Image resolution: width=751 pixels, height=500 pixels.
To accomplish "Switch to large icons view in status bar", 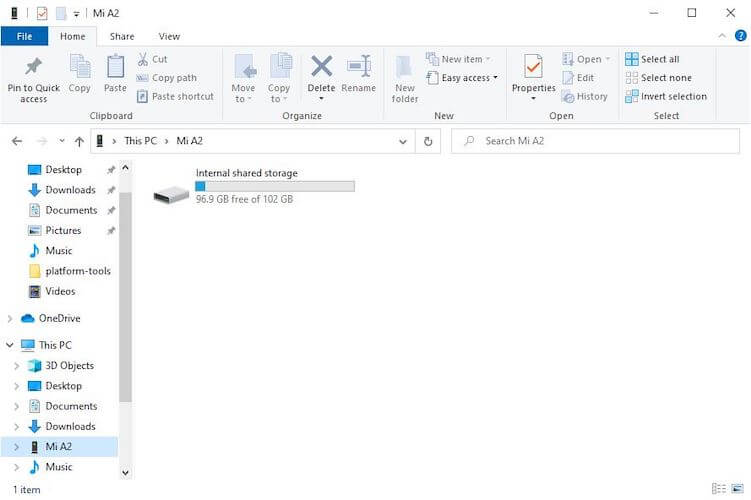I will (x=738, y=489).
